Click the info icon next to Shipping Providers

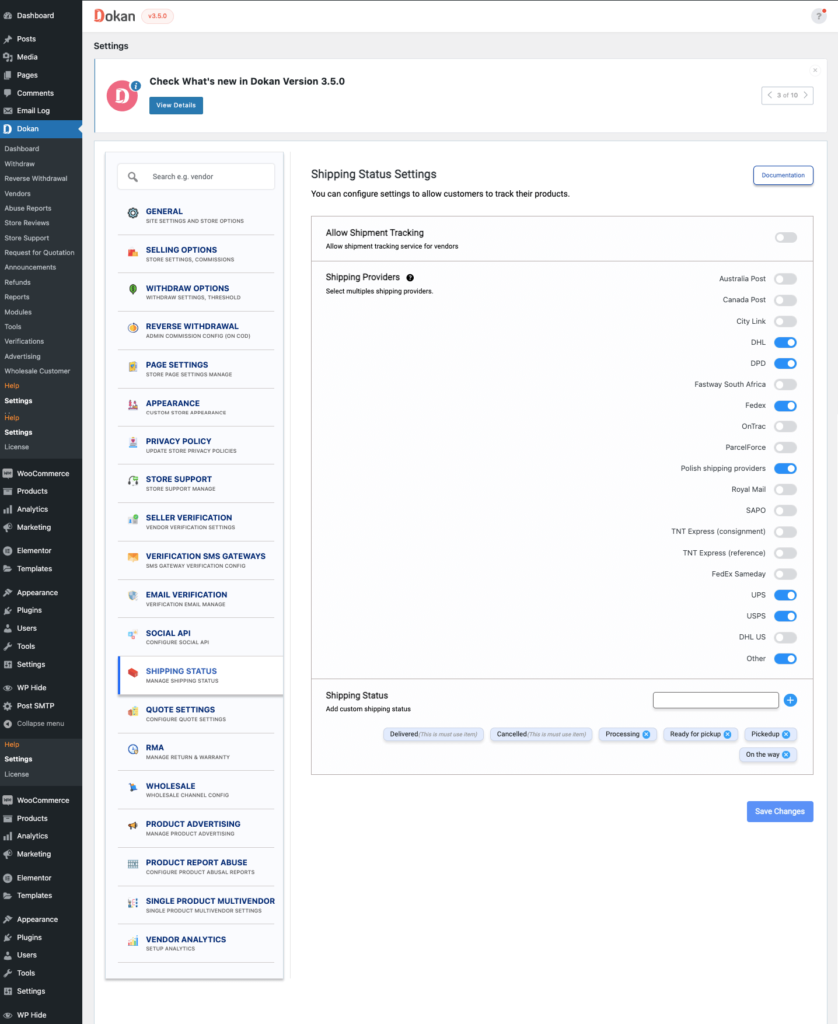click(x=410, y=278)
